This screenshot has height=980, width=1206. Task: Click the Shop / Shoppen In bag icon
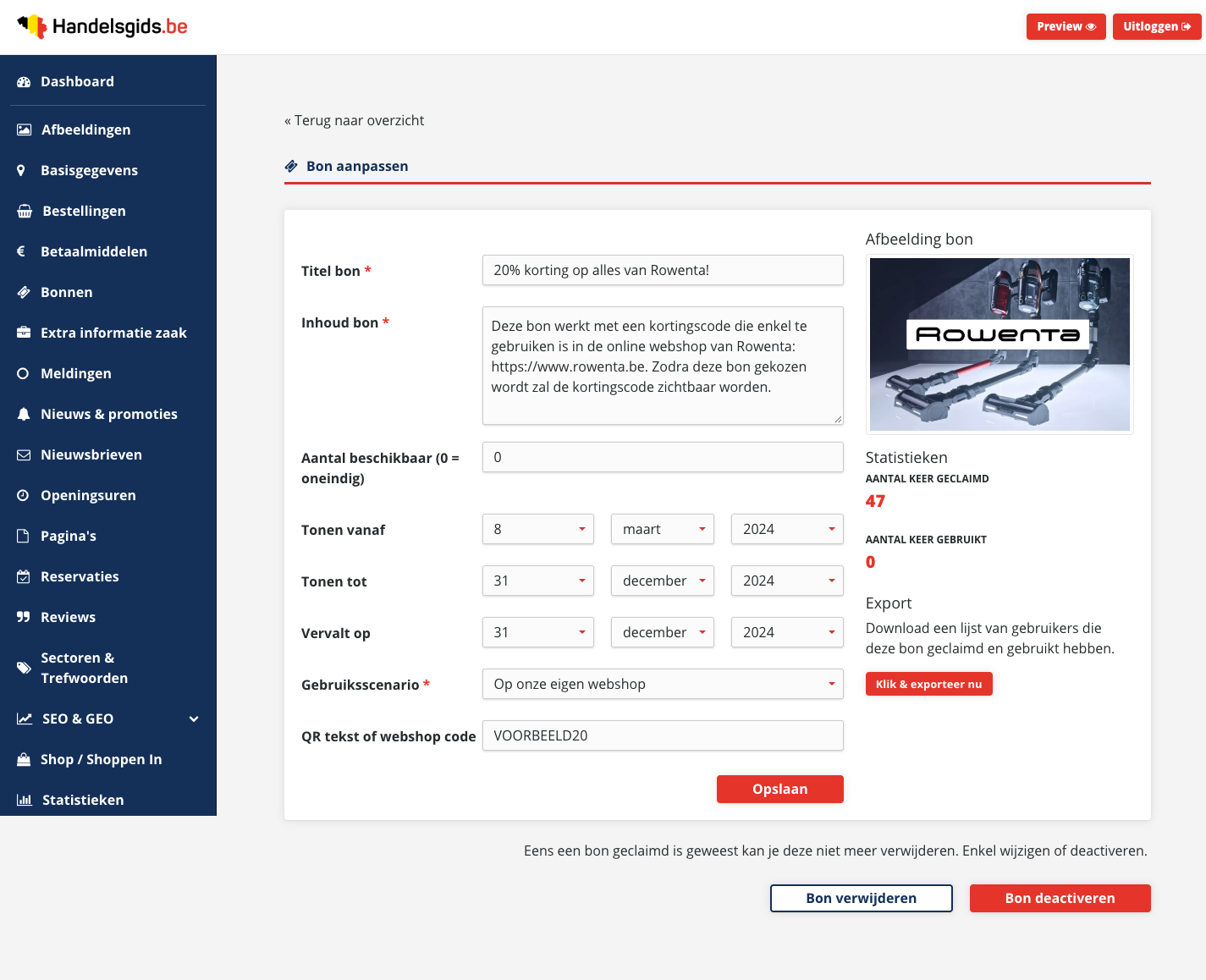point(24,759)
